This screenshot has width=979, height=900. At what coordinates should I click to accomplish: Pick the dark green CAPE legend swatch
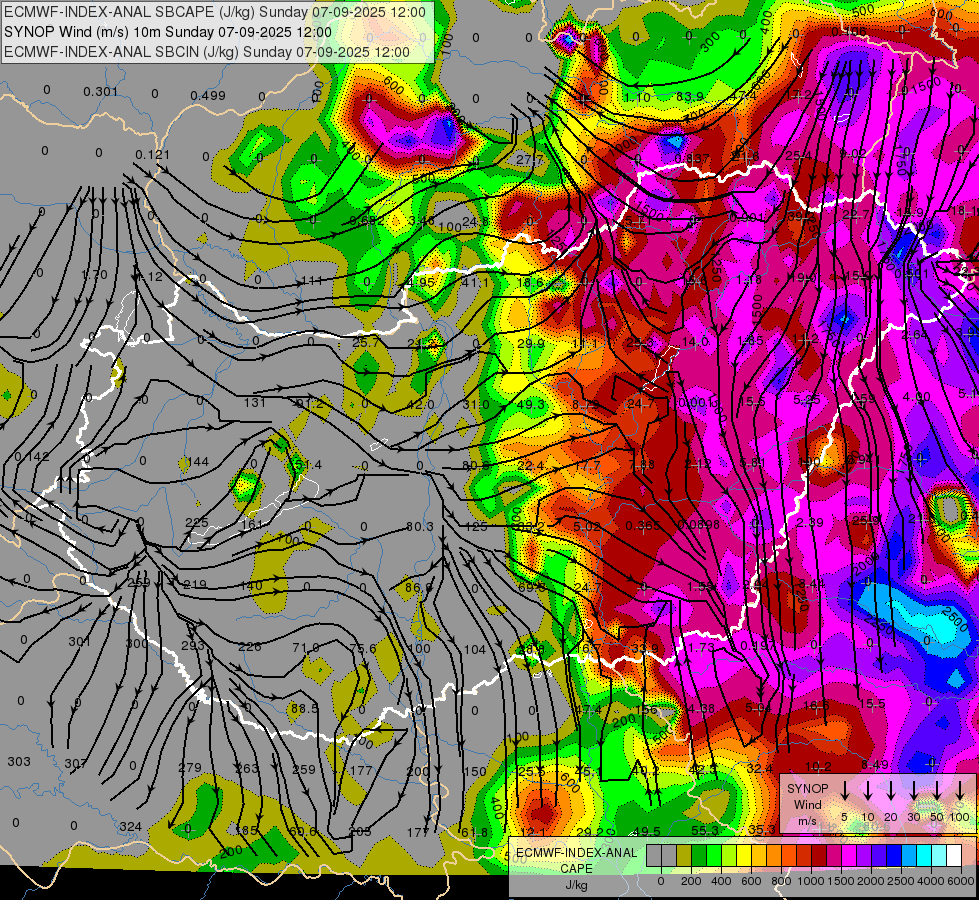point(699,856)
